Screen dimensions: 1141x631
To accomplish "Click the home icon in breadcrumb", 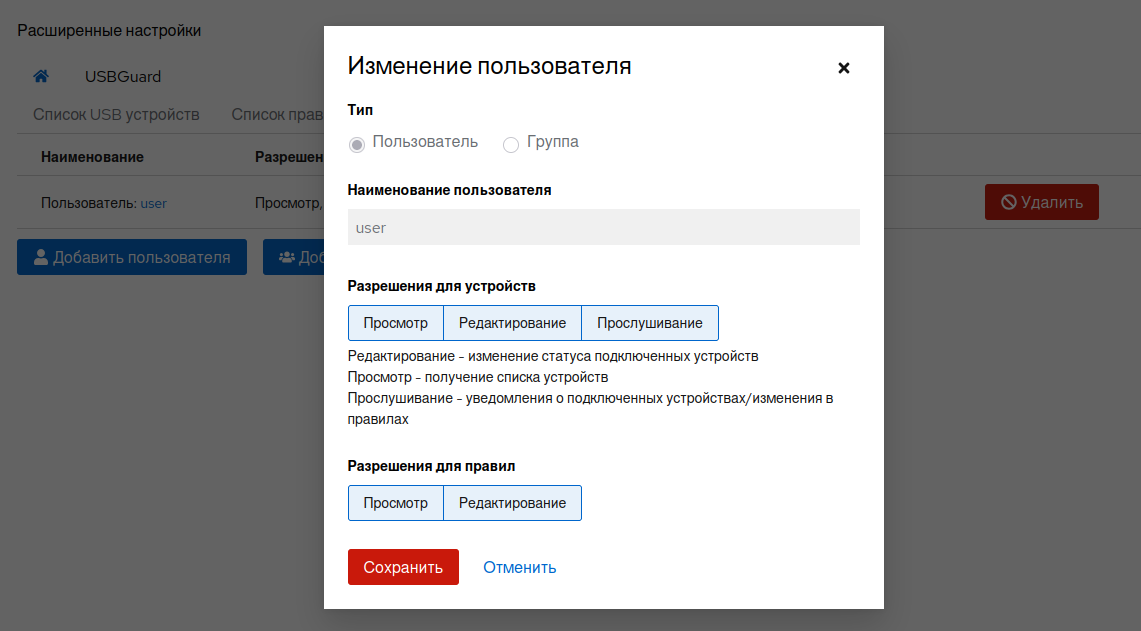I will [41, 77].
